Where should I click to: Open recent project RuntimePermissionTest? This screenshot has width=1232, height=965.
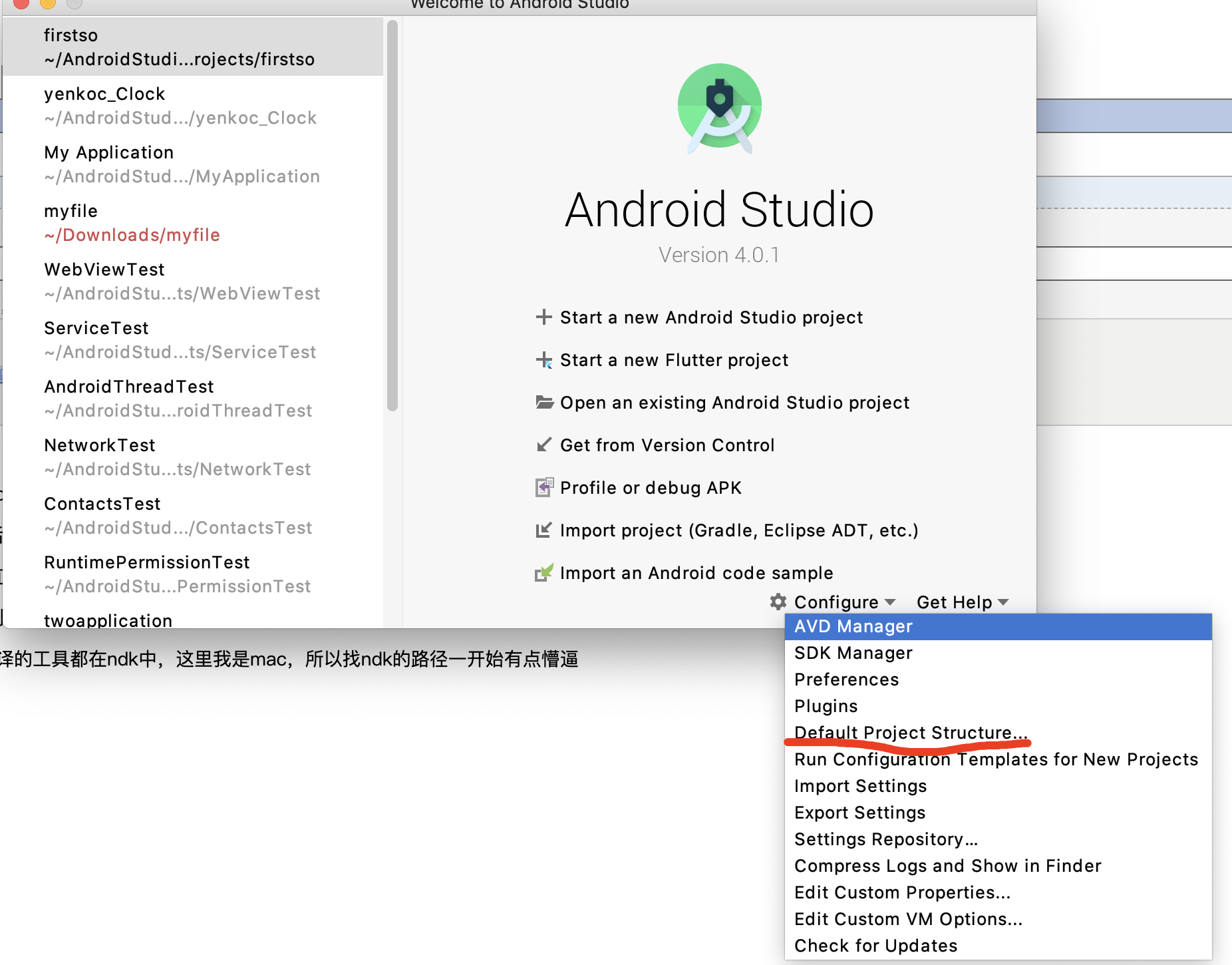click(193, 574)
